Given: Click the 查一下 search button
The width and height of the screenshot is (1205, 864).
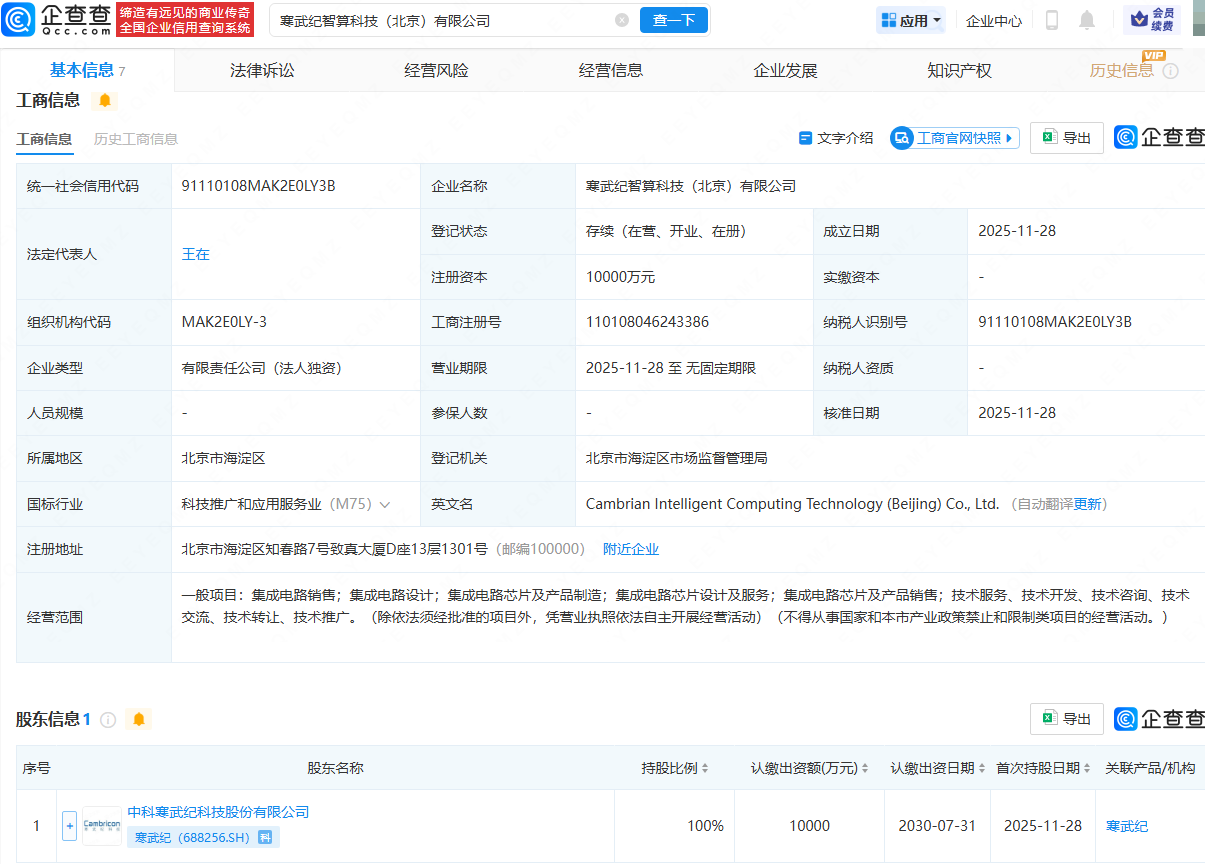Looking at the screenshot, I should point(673,19).
